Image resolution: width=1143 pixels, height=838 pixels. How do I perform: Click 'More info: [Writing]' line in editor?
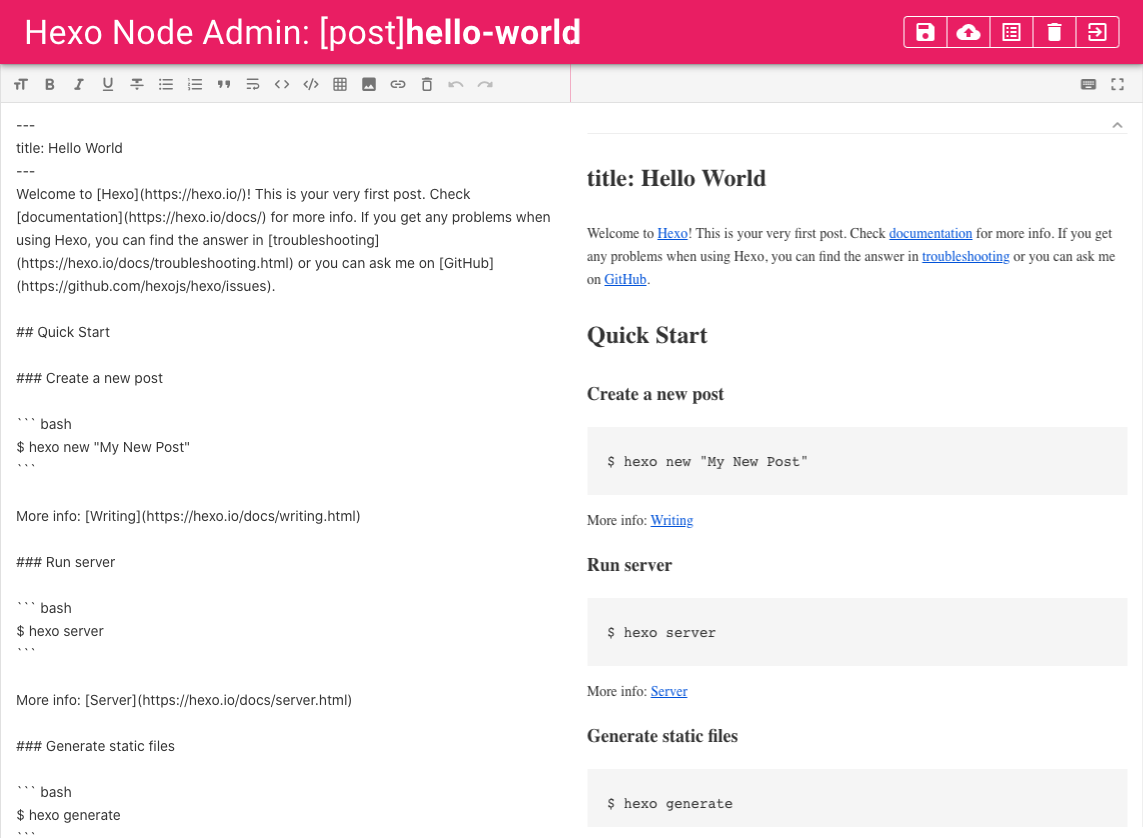click(x=188, y=516)
